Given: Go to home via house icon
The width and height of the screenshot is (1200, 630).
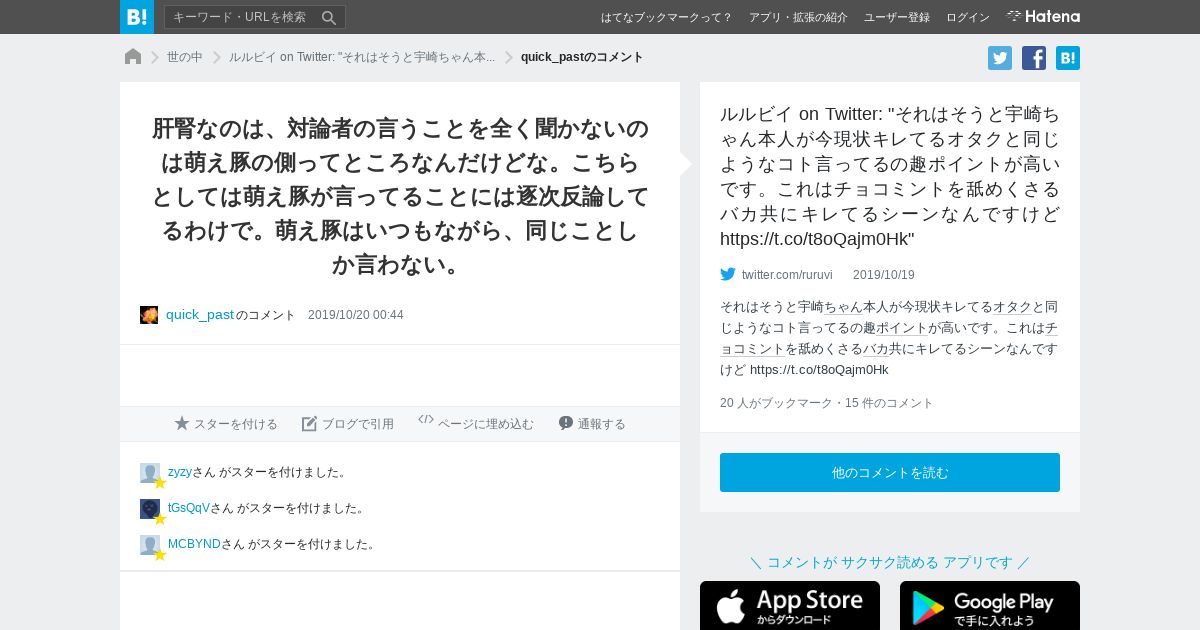Looking at the screenshot, I should point(133,57).
